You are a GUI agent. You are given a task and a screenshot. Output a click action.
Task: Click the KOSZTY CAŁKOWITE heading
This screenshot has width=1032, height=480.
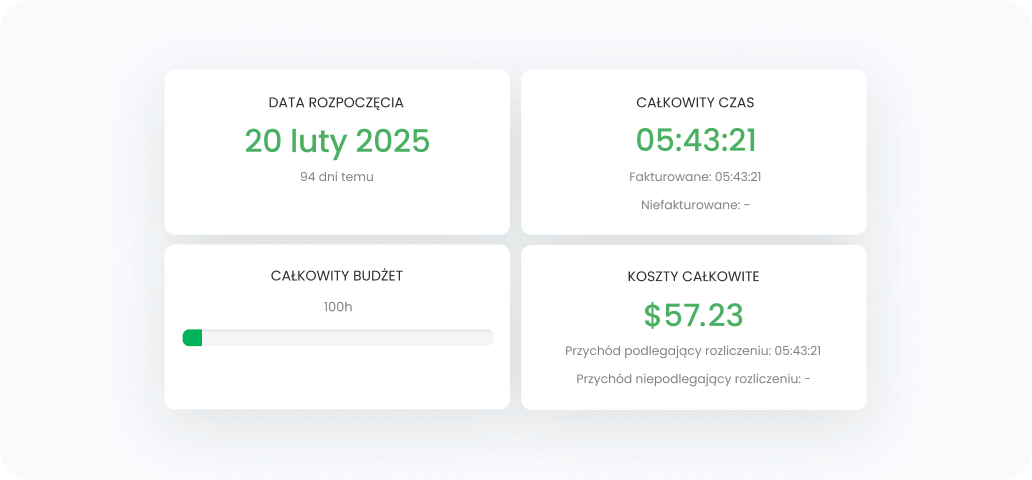point(694,276)
